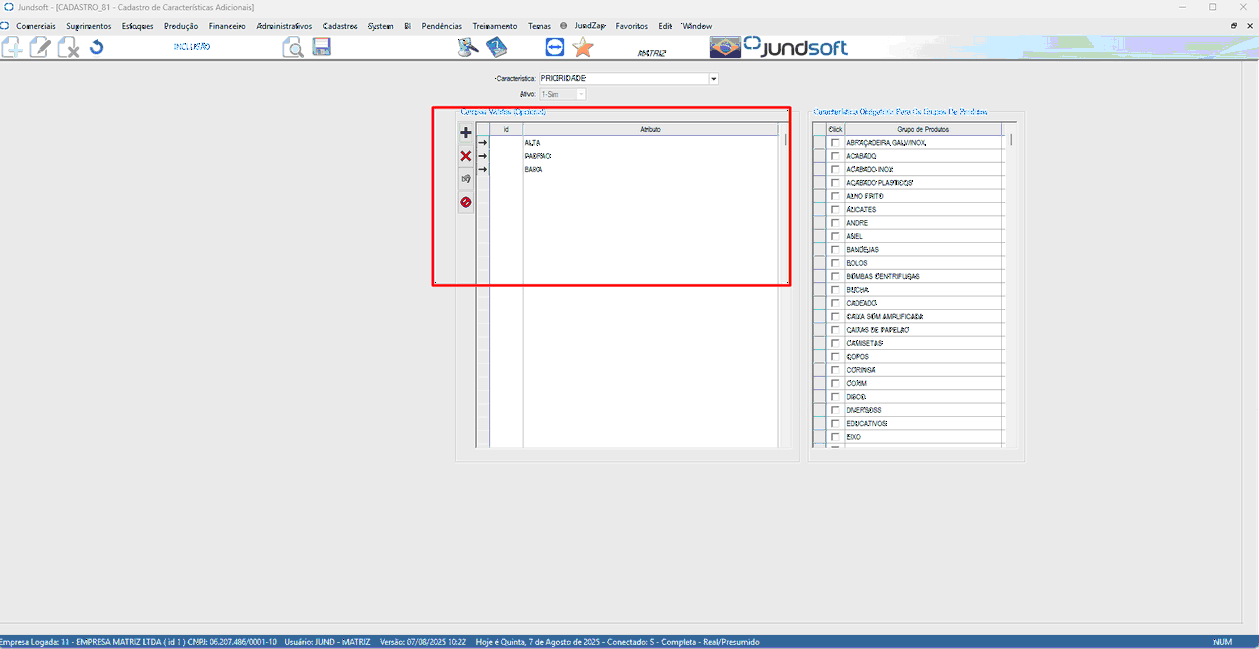Click the red prohibited circle icon
Screen dimensions: 1259x649
[465, 202]
